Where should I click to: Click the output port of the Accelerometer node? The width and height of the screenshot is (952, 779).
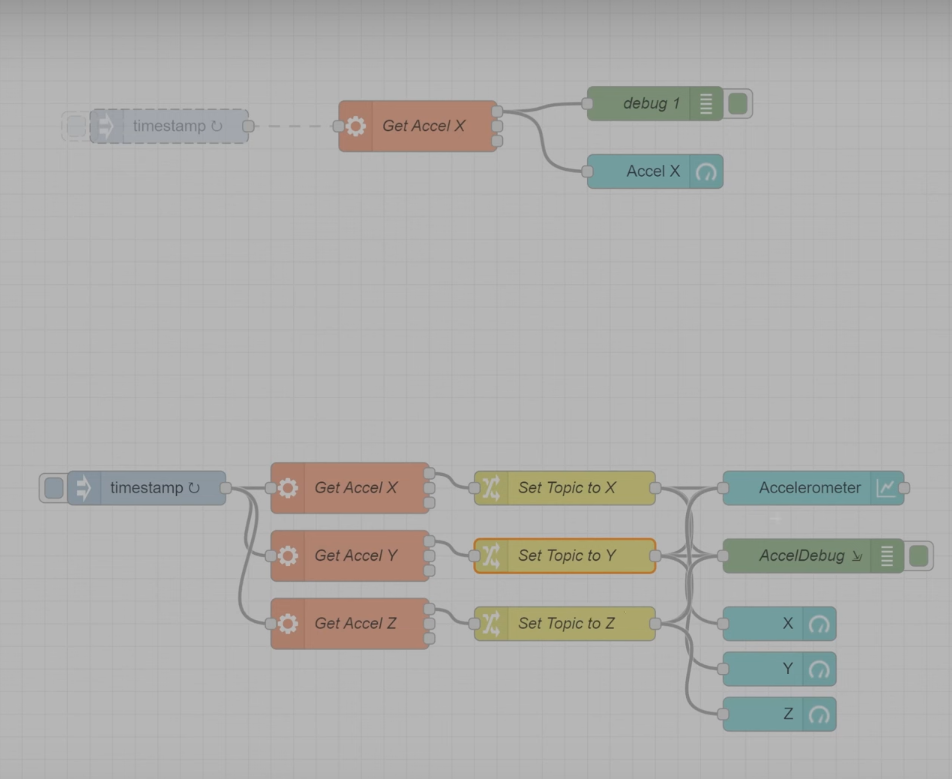pyautogui.click(x=904, y=488)
